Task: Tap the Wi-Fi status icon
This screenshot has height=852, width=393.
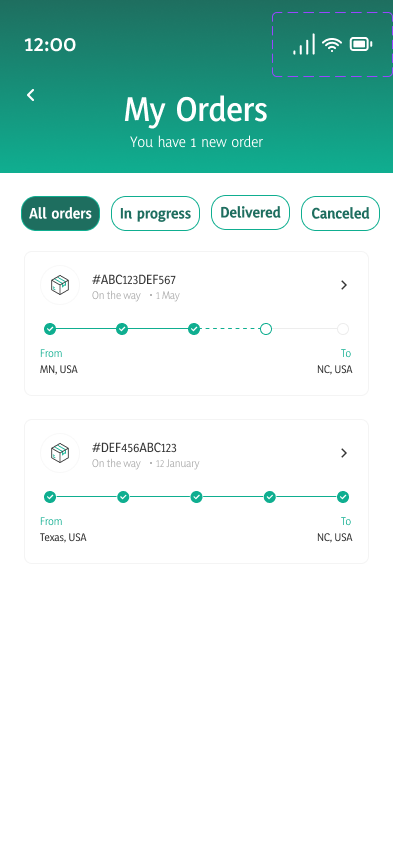Action: pos(332,45)
